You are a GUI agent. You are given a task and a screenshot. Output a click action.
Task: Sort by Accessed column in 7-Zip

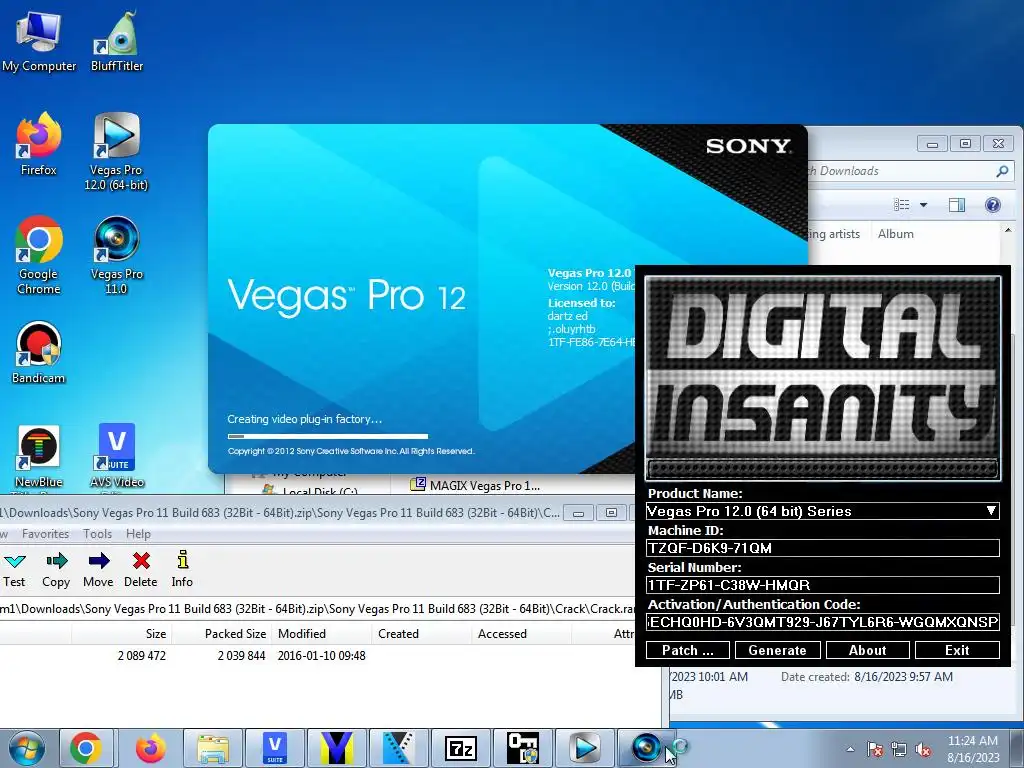(521, 633)
